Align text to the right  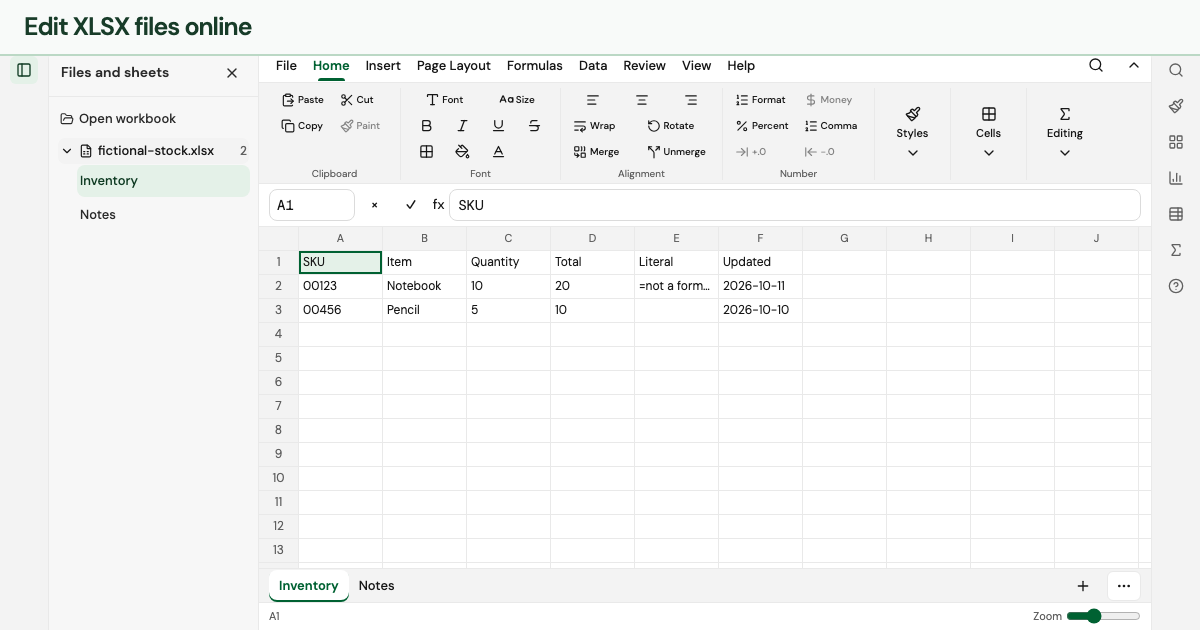tap(691, 100)
